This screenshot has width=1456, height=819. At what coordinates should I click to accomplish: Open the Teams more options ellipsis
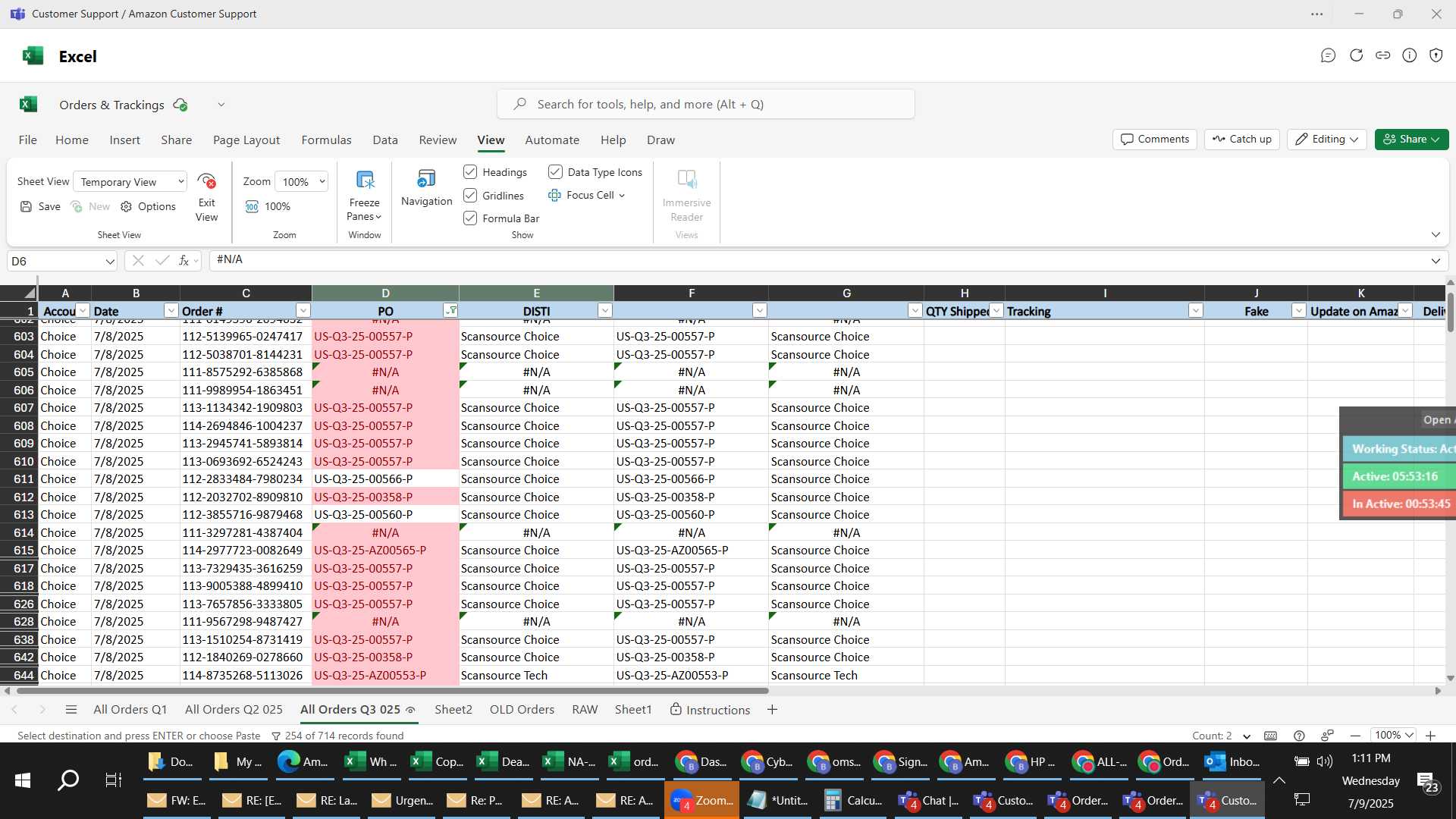(x=1316, y=14)
